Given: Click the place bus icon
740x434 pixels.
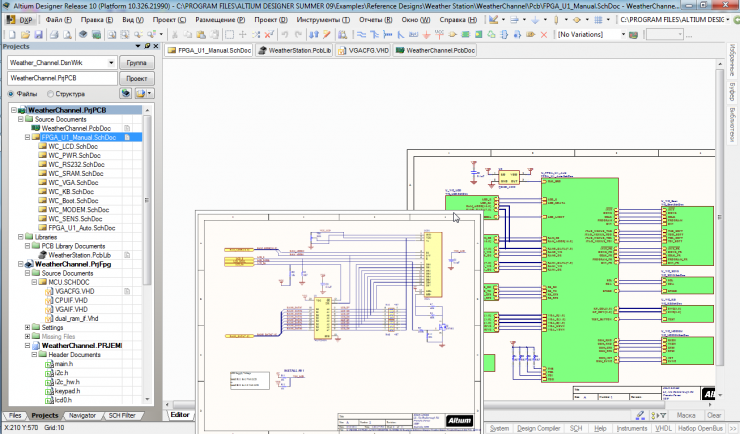Looking at the screenshot, I should pos(375,35).
